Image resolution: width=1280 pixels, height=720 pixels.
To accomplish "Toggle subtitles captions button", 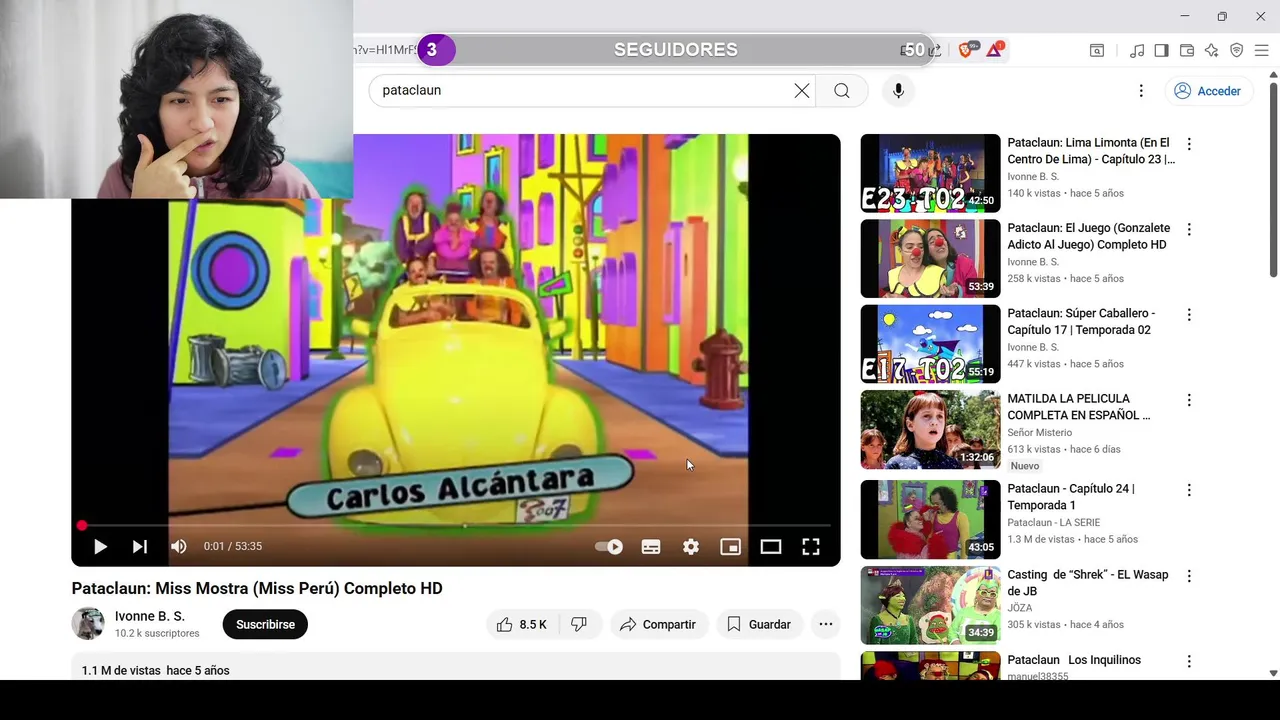I will point(651,546).
